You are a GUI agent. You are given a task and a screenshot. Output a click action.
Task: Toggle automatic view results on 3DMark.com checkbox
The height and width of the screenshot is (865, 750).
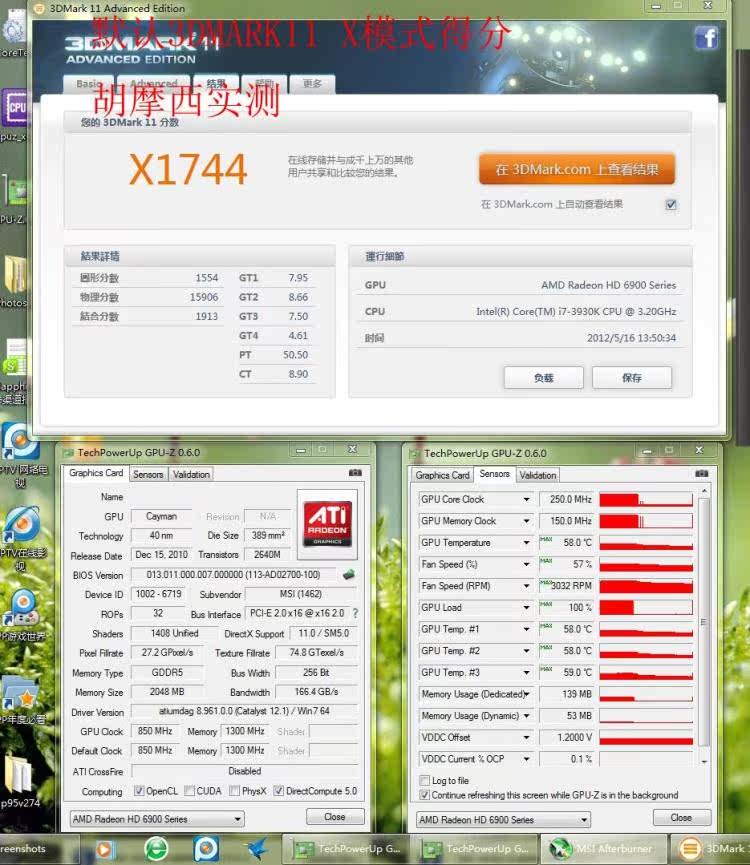click(671, 204)
